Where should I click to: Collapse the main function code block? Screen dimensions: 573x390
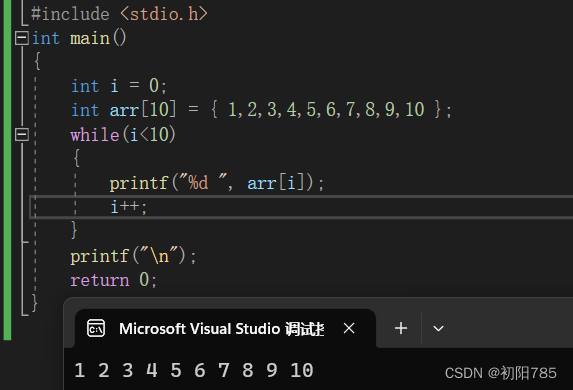(x=22, y=38)
